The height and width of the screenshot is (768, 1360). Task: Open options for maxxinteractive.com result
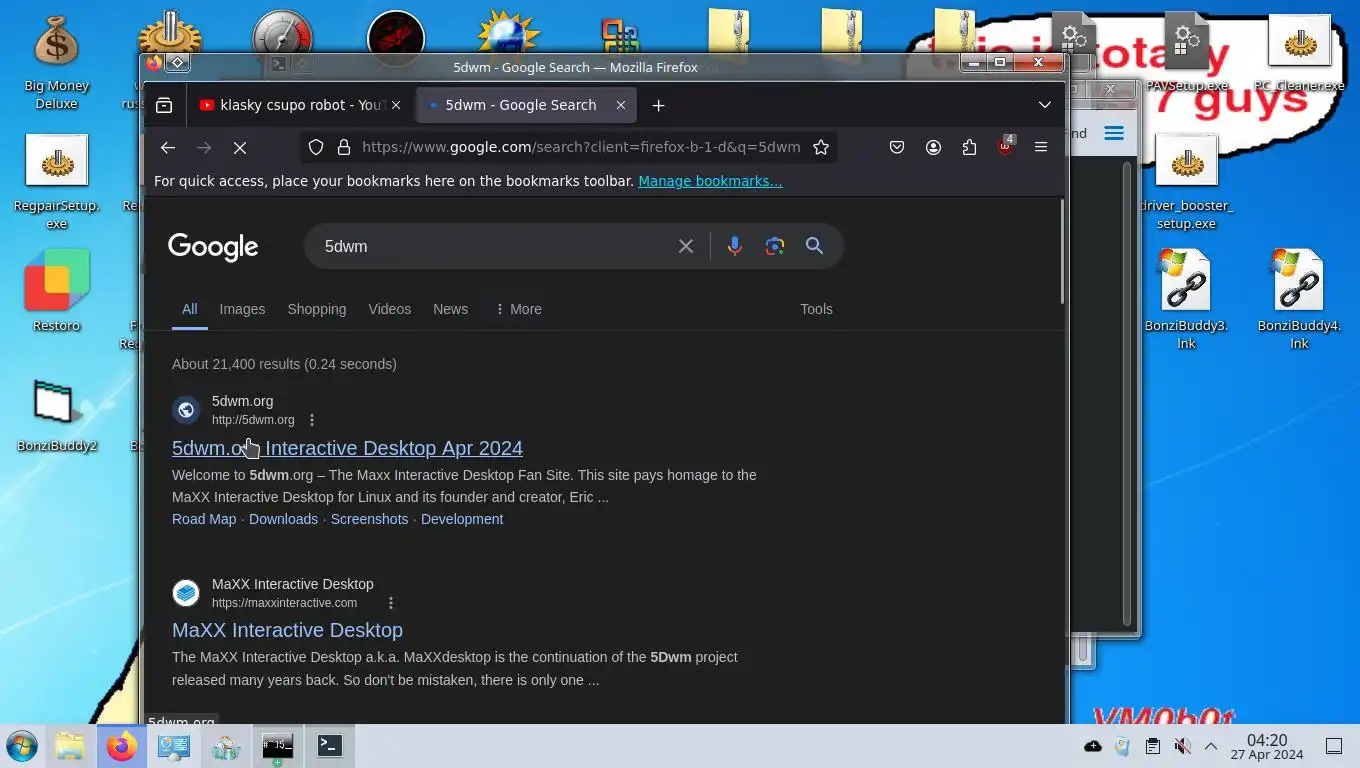coord(391,603)
